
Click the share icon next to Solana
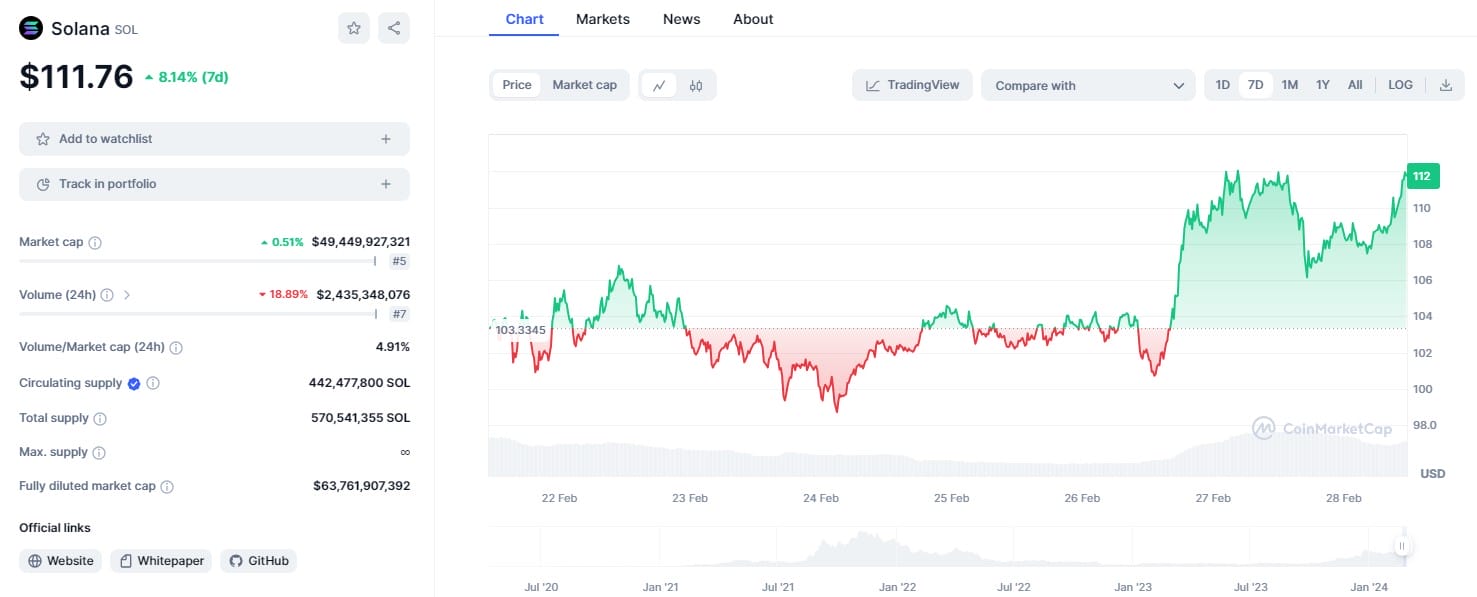(x=394, y=28)
